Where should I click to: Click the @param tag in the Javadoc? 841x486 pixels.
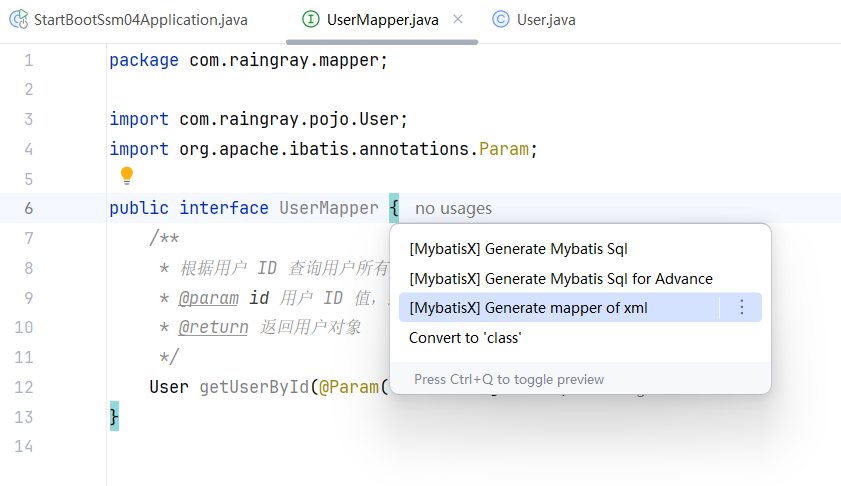click(208, 298)
